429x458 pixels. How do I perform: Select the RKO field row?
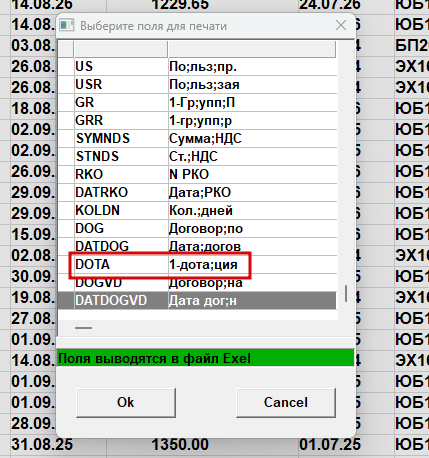click(197, 175)
